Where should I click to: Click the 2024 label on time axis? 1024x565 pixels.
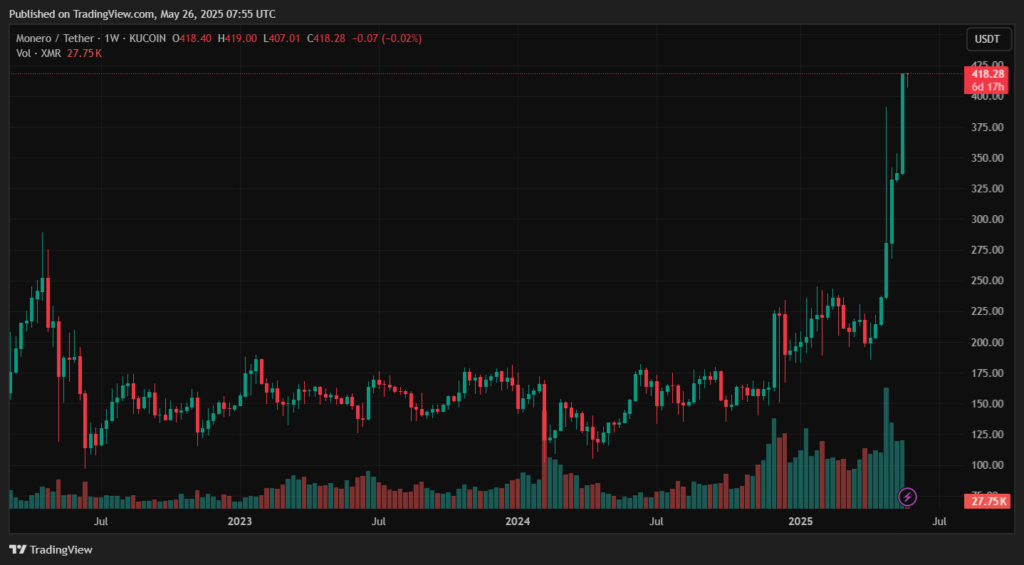[x=517, y=521]
